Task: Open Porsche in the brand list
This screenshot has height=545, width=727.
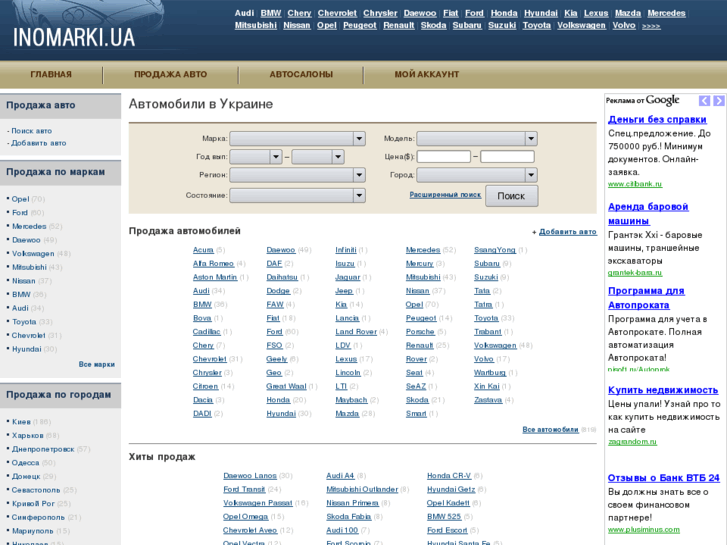Action: [x=420, y=332]
